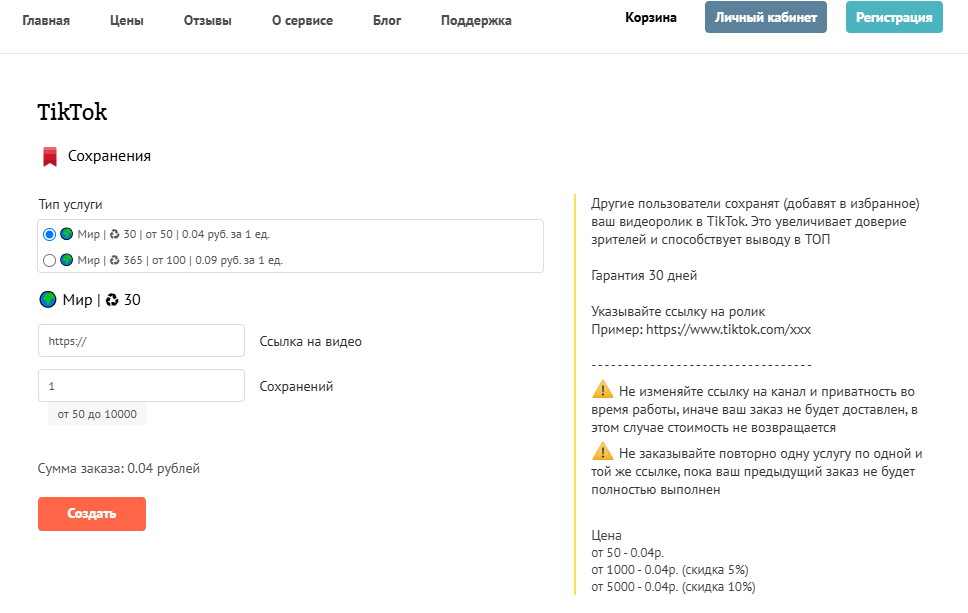Click the Личный кабинет button
Viewport: 968px width, 613px height.
pos(766,17)
